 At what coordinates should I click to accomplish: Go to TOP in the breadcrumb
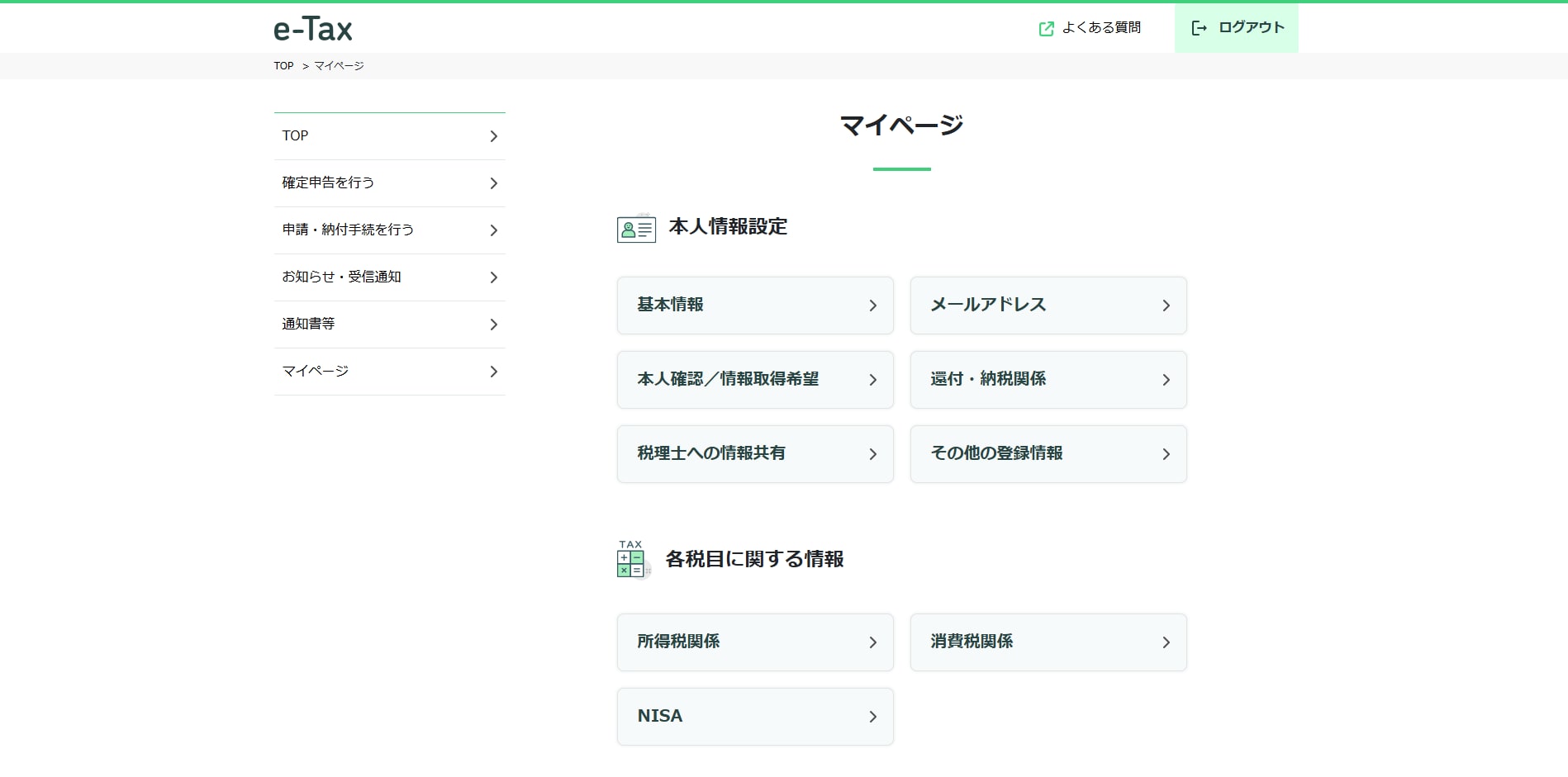tap(283, 66)
